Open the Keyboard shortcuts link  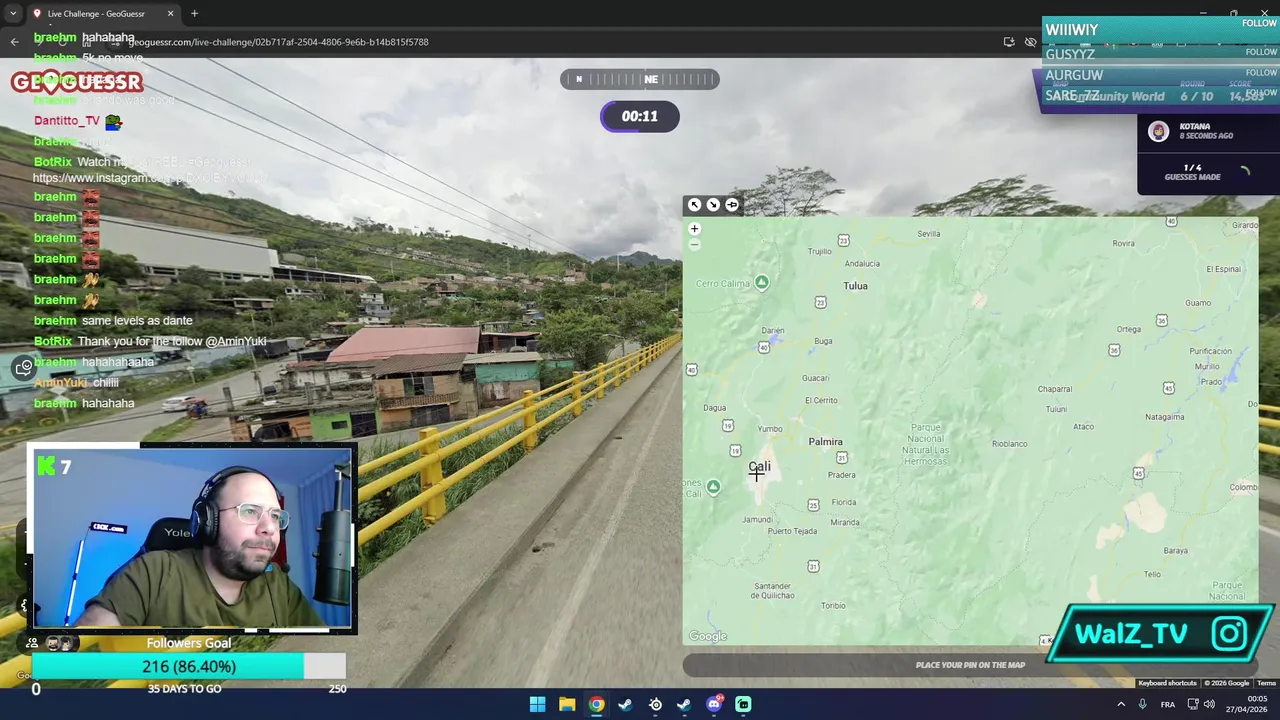[1166, 683]
